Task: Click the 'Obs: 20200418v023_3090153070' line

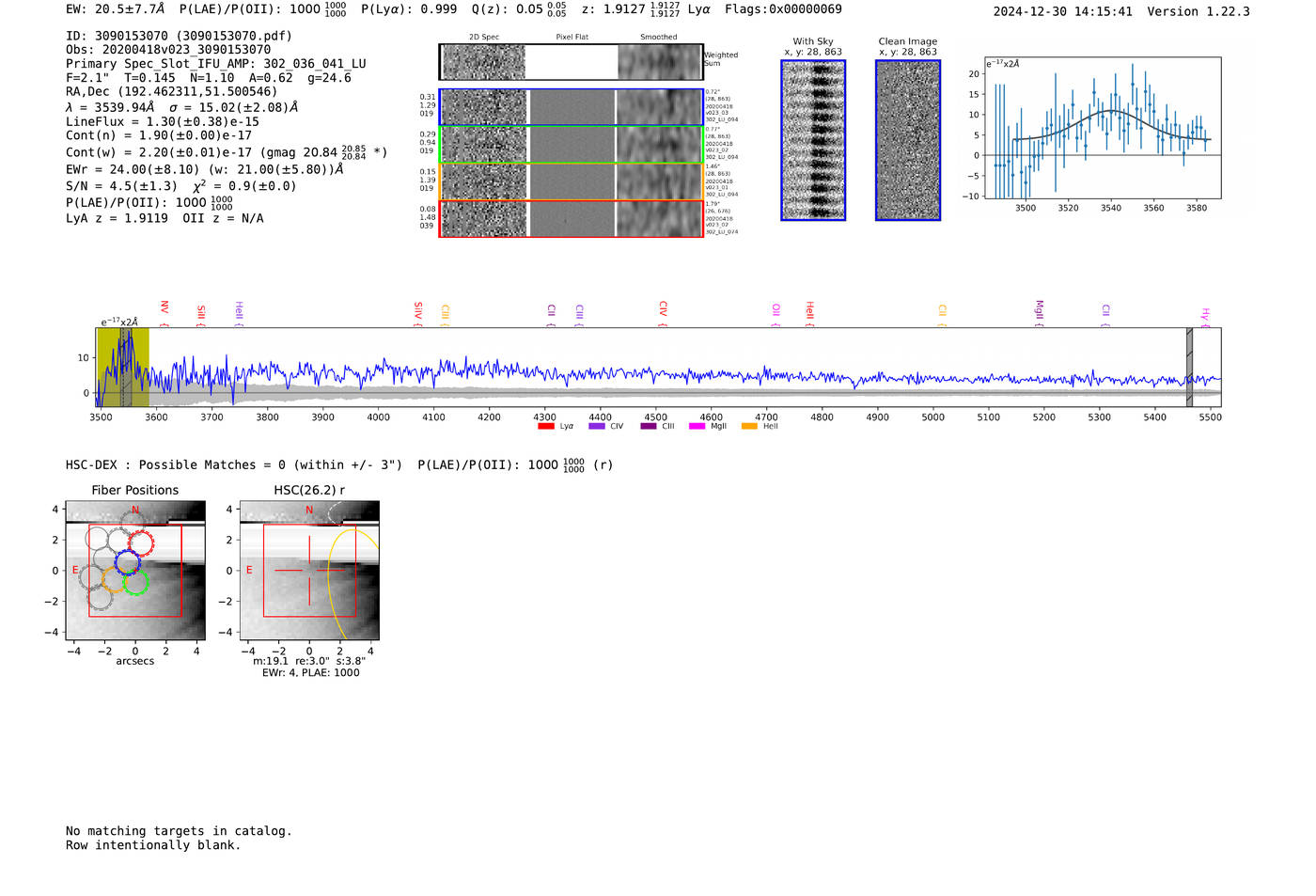Action: coord(168,50)
